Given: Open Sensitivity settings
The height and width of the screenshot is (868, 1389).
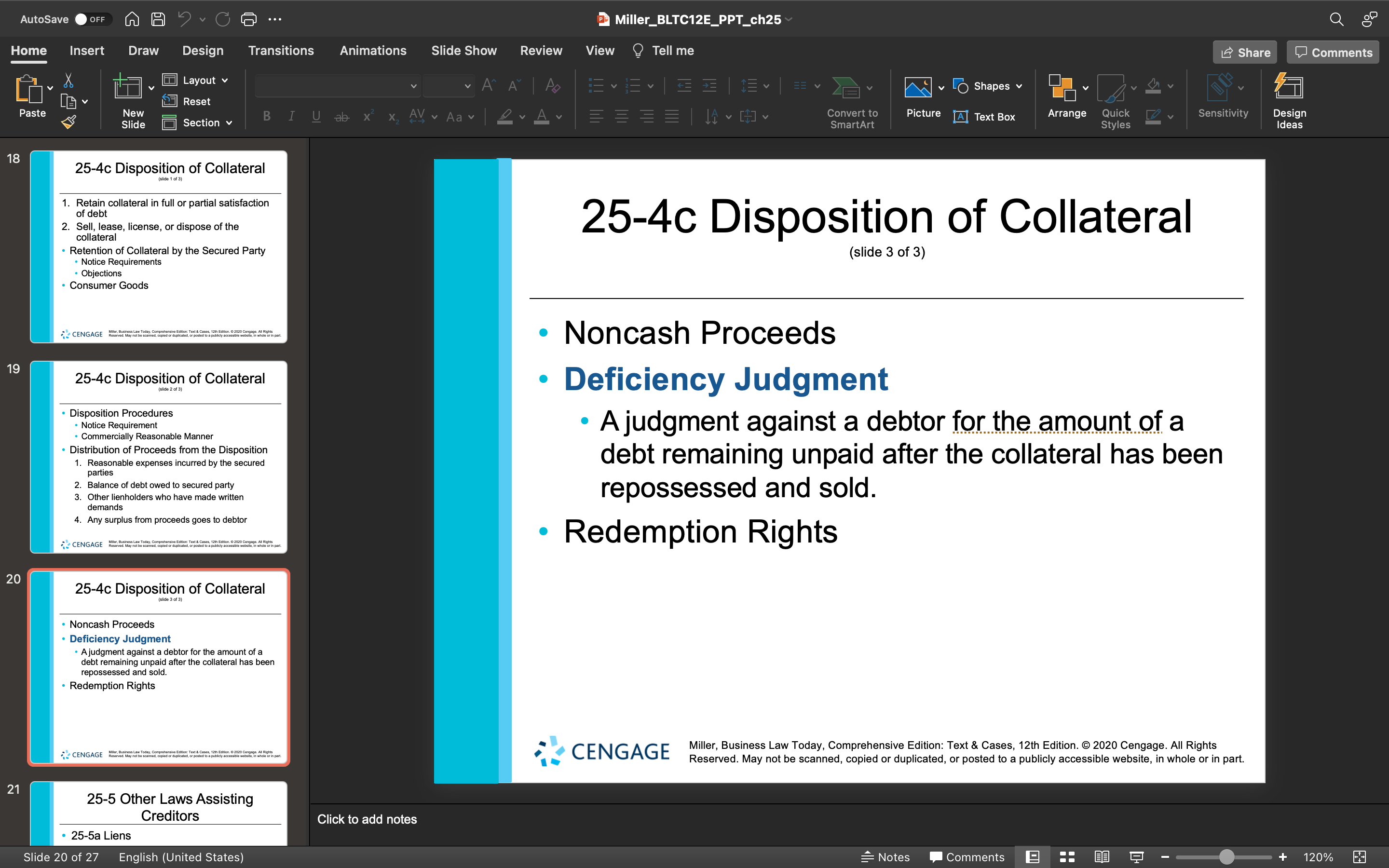Looking at the screenshot, I should (1223, 96).
